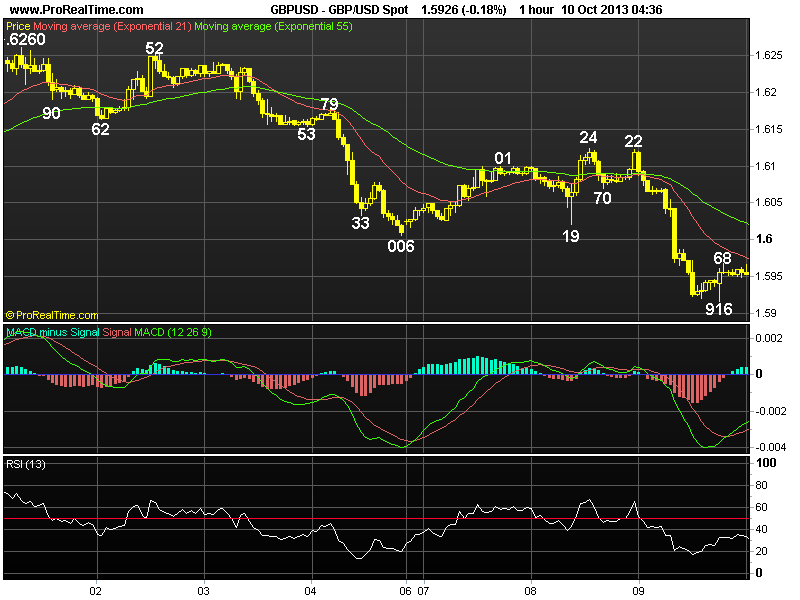
Task: Click the red 'Signal' legend label
Action: pyautogui.click(x=117, y=332)
